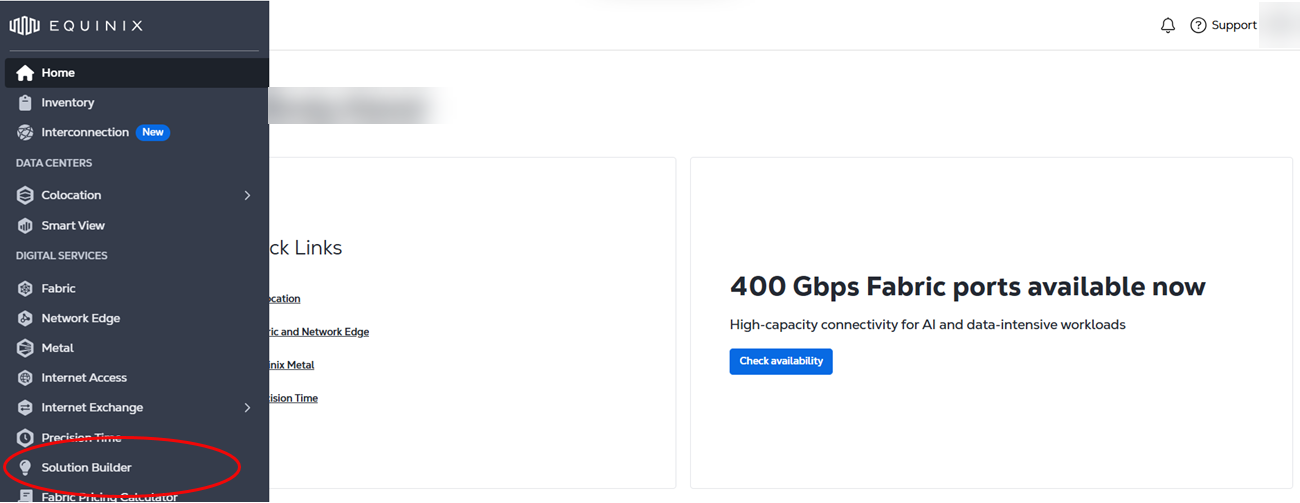Click the Fabric hexagon icon
Viewport: 1300px width, 503px height.
click(25, 289)
